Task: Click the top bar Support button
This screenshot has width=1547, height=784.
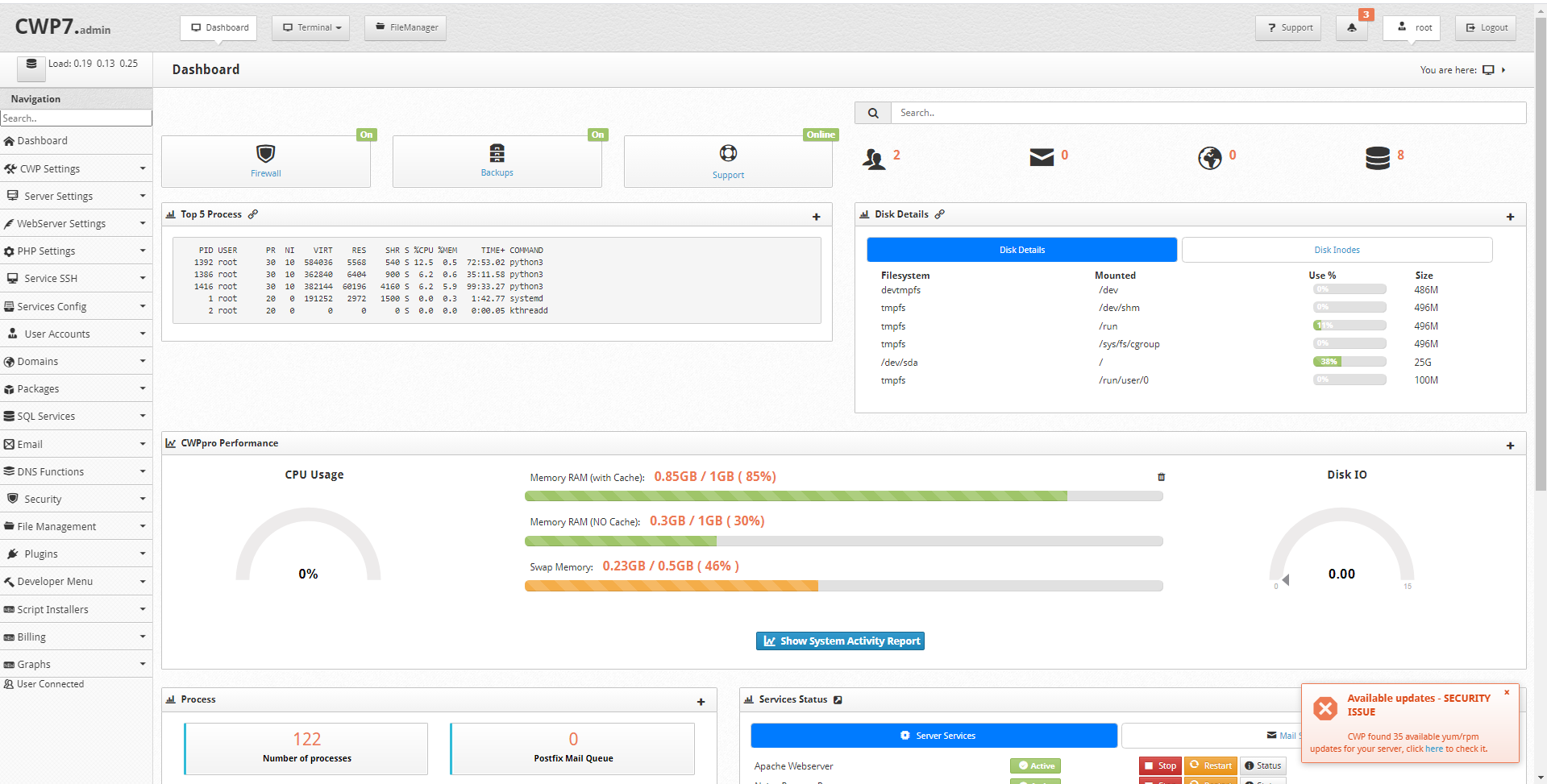Action: pyautogui.click(x=1288, y=27)
